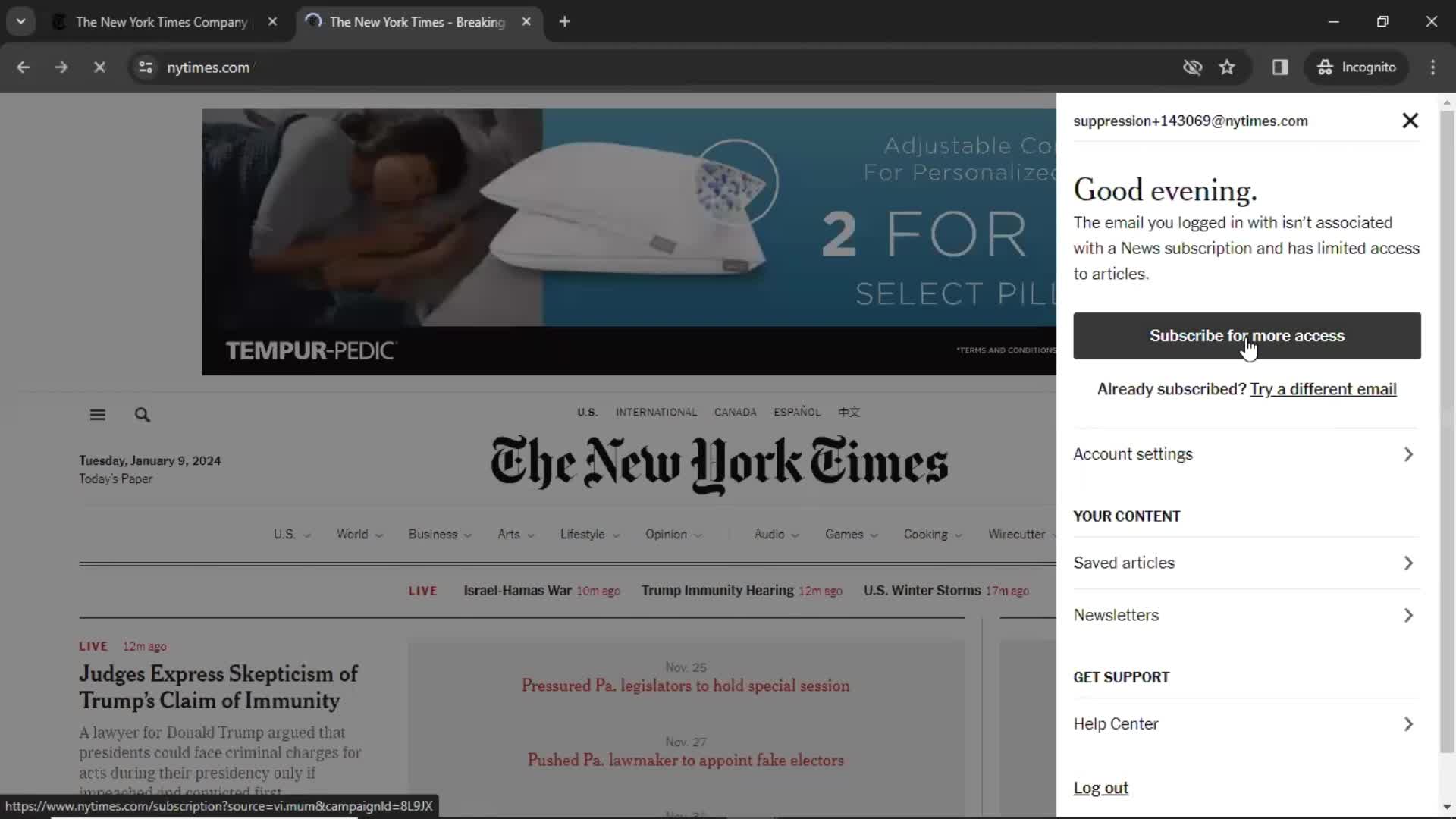Image resolution: width=1456 pixels, height=819 pixels.
Task: Click the back navigation arrow icon
Action: pyautogui.click(x=23, y=67)
